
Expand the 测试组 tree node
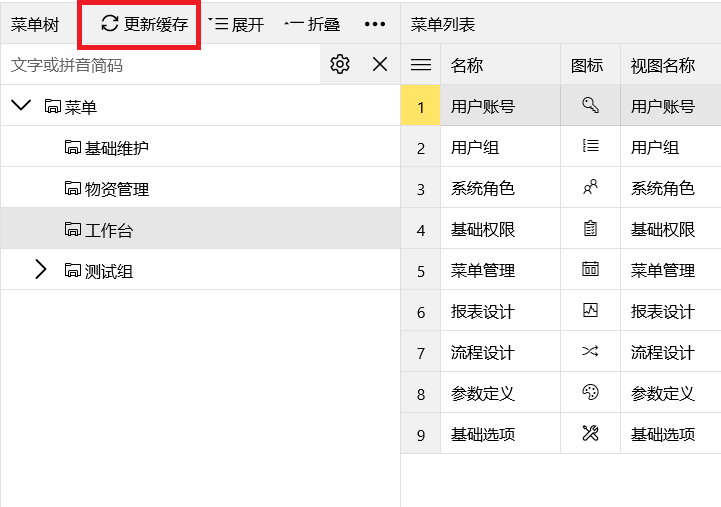[x=41, y=270]
